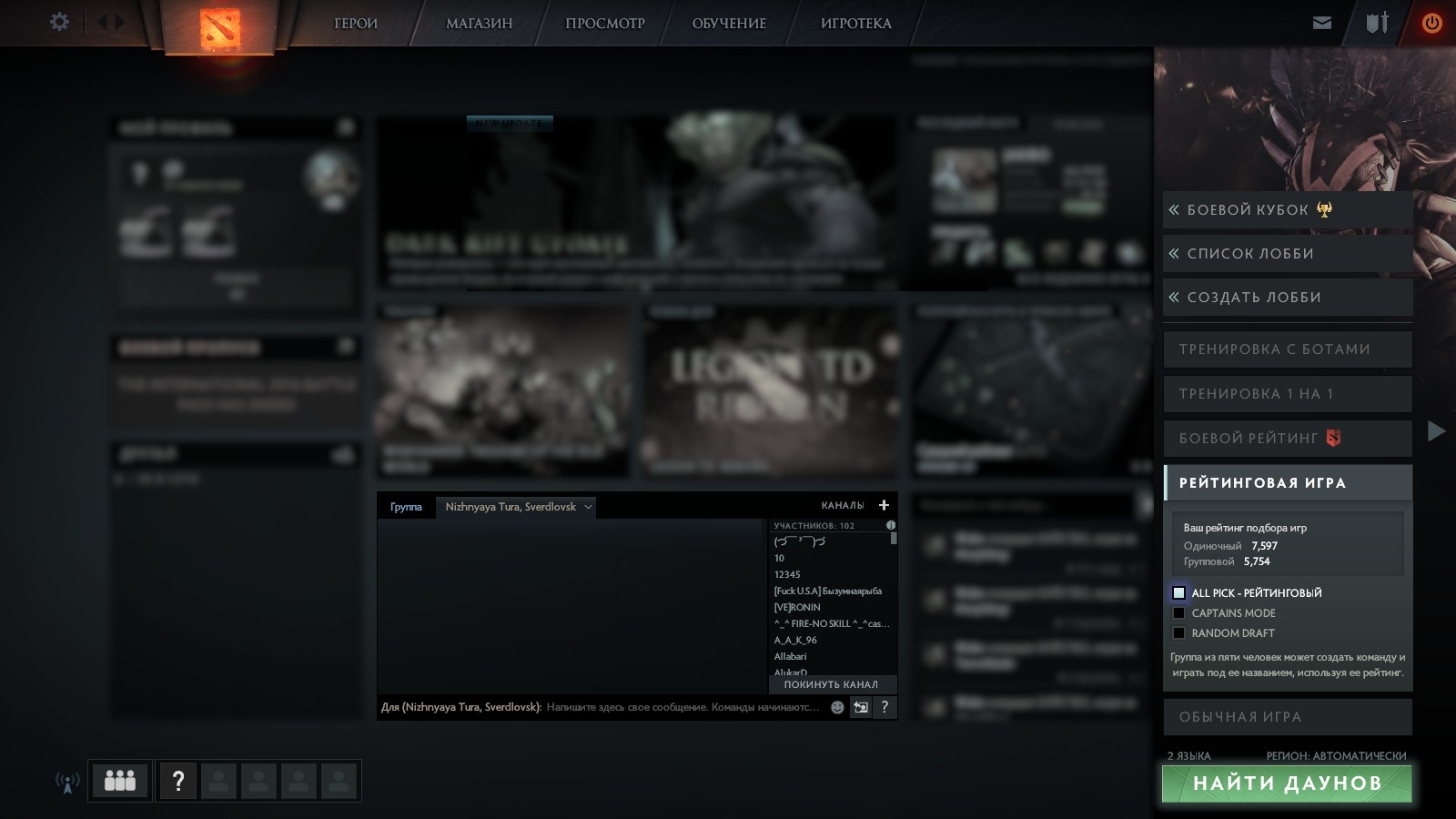Viewport: 1456px width, 819px height.
Task: Expand ТРЕНИРОВКА С БОТАМИ mode
Action: pos(1288,349)
